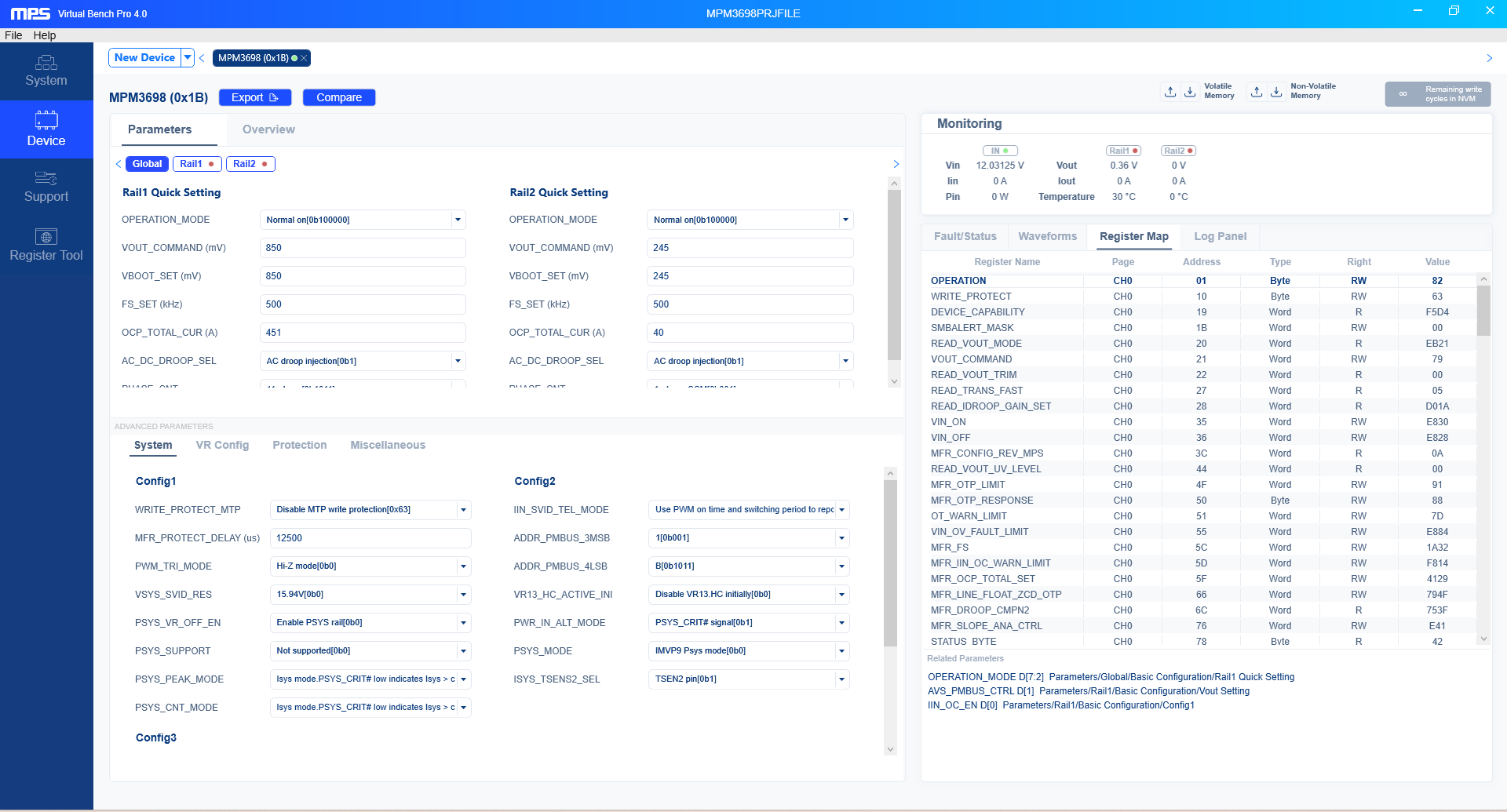Toggle the Rail1 badge in Monitoring panel
The height and width of the screenshot is (812, 1507).
click(x=1123, y=151)
